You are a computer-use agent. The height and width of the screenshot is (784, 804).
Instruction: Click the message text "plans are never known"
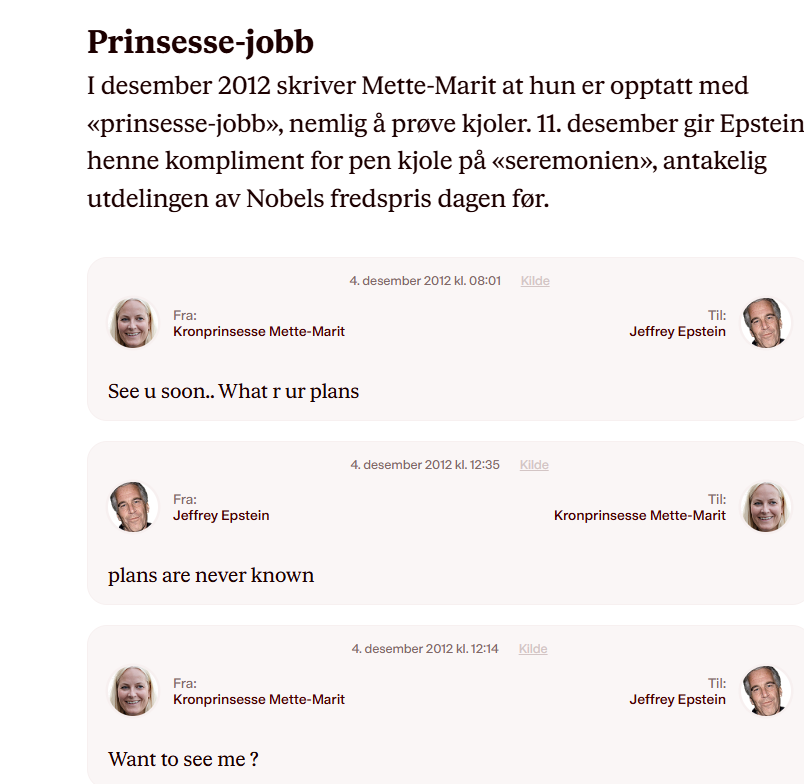click(211, 575)
